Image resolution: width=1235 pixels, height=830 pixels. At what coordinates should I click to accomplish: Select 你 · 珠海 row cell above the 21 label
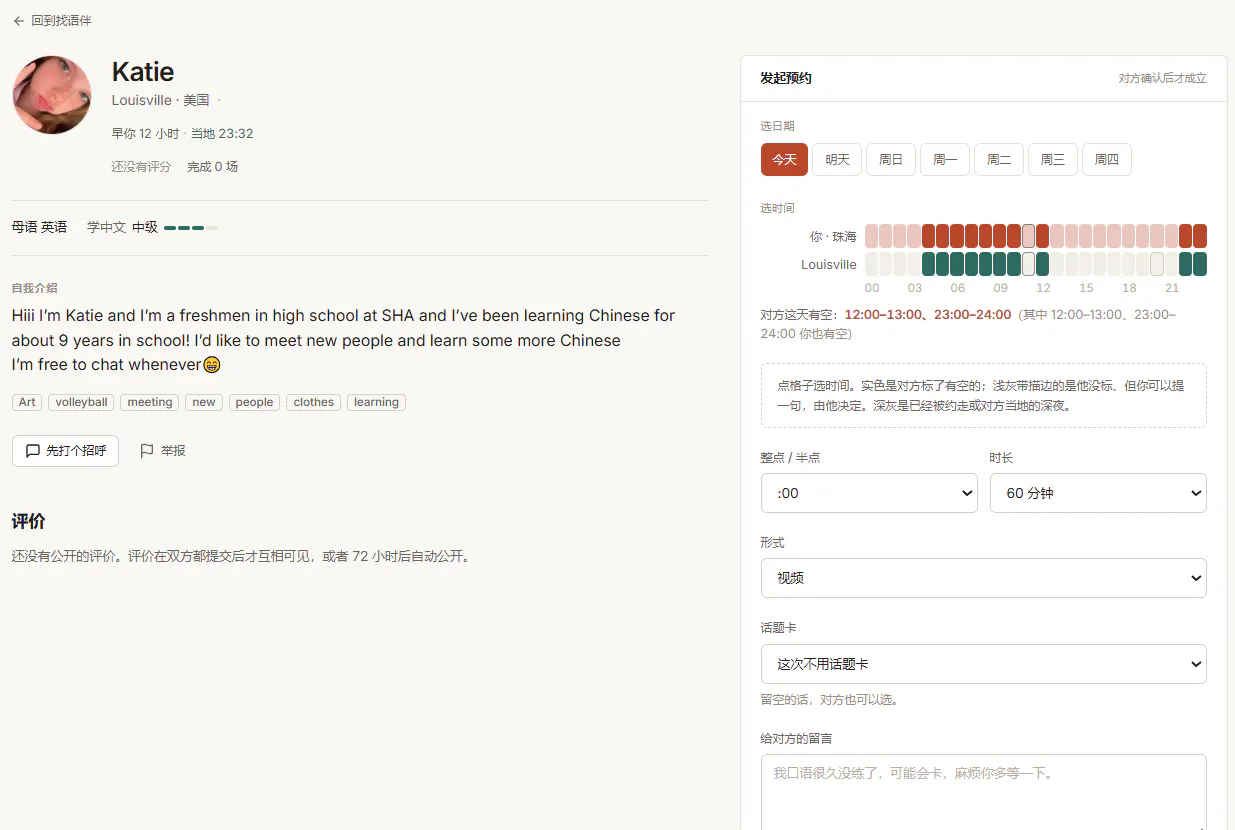1171,236
